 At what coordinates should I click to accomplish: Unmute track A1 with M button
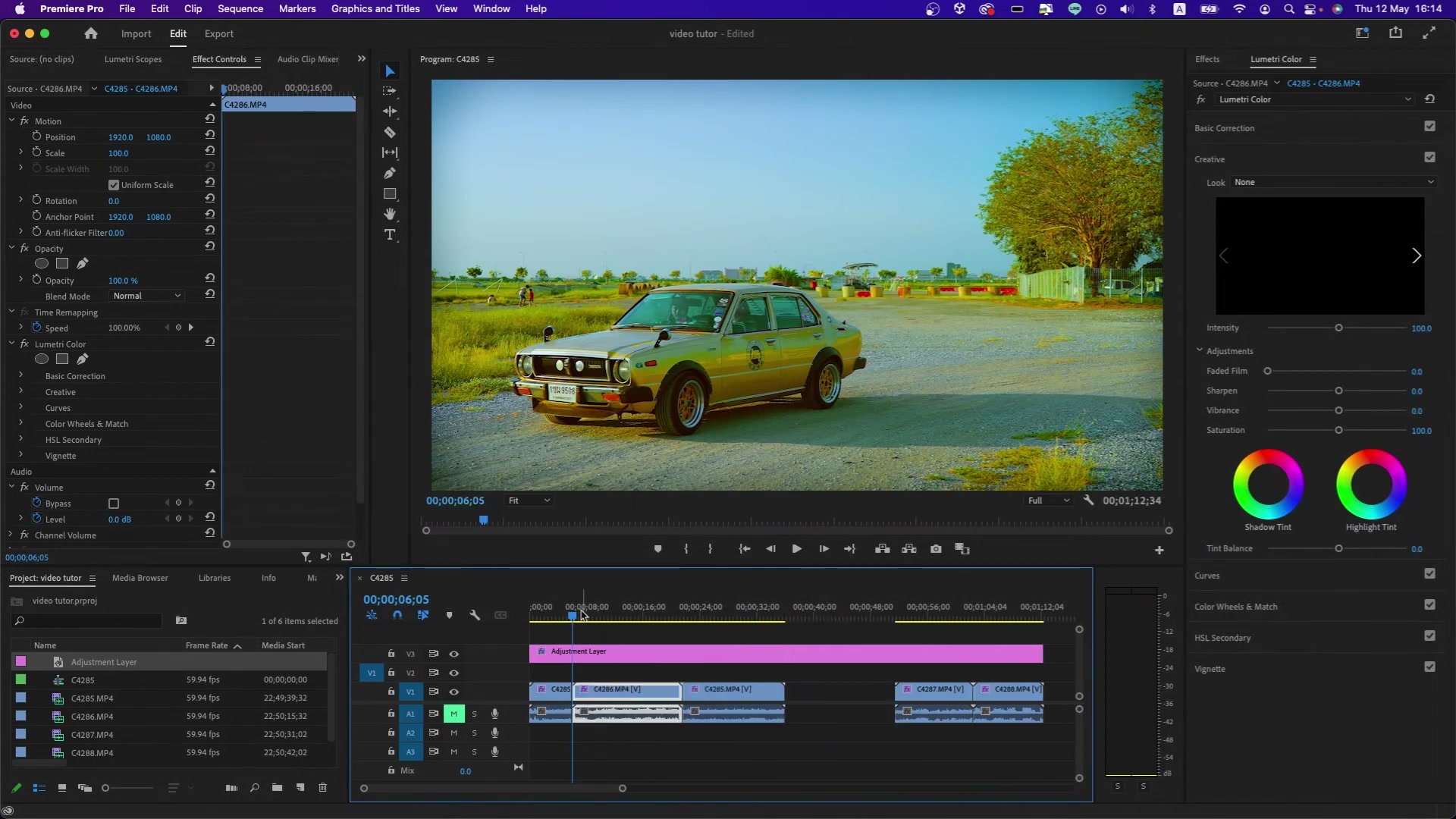click(453, 714)
